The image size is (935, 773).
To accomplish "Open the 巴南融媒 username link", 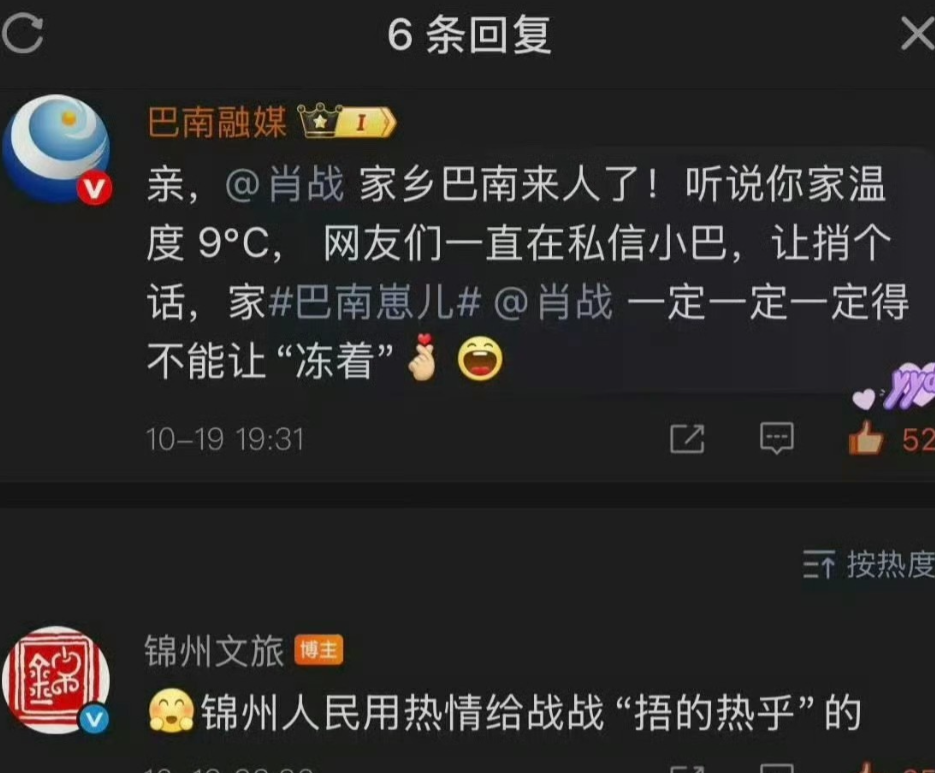I will [217, 122].
